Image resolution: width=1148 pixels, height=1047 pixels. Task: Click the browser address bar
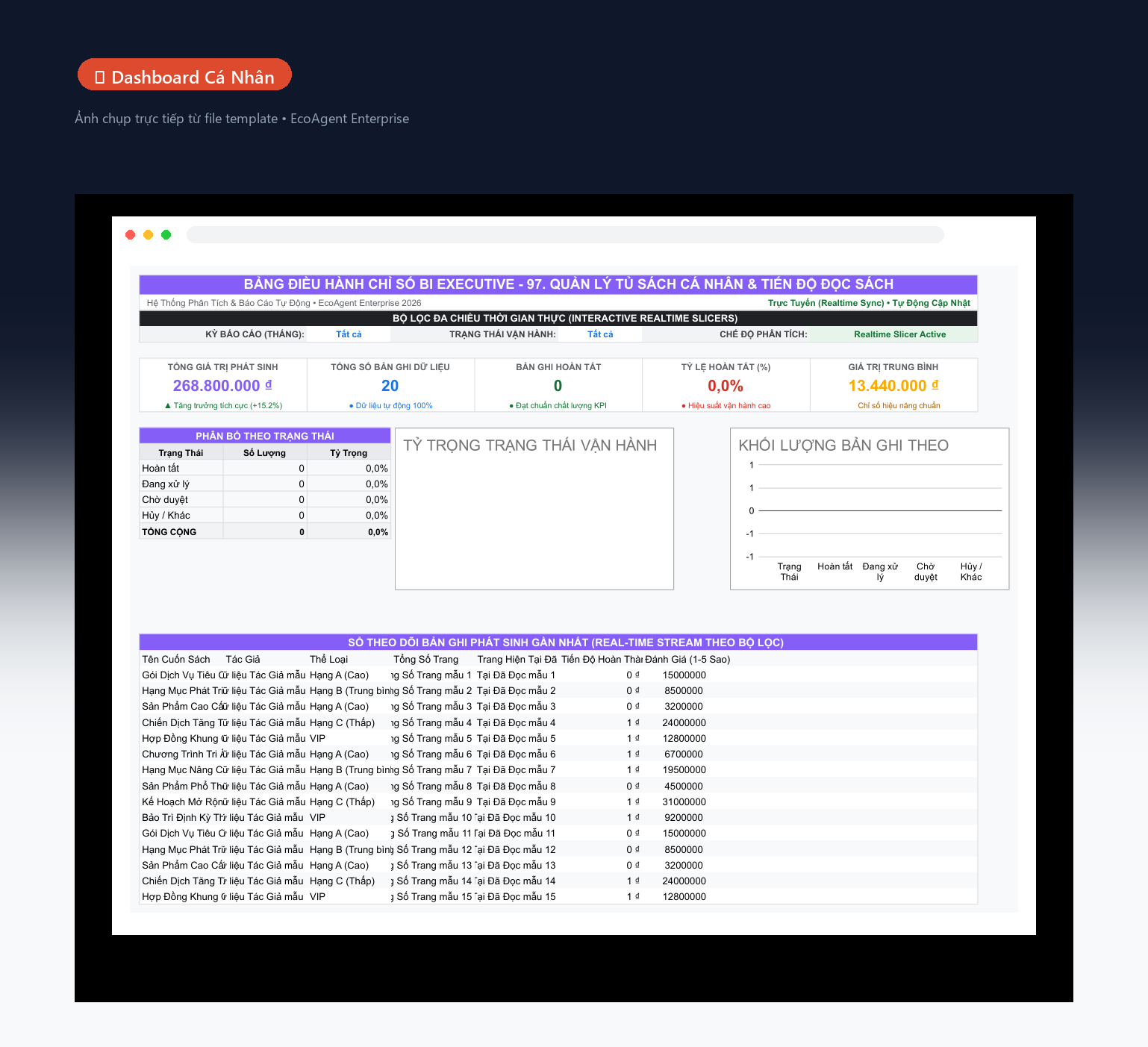coord(565,235)
